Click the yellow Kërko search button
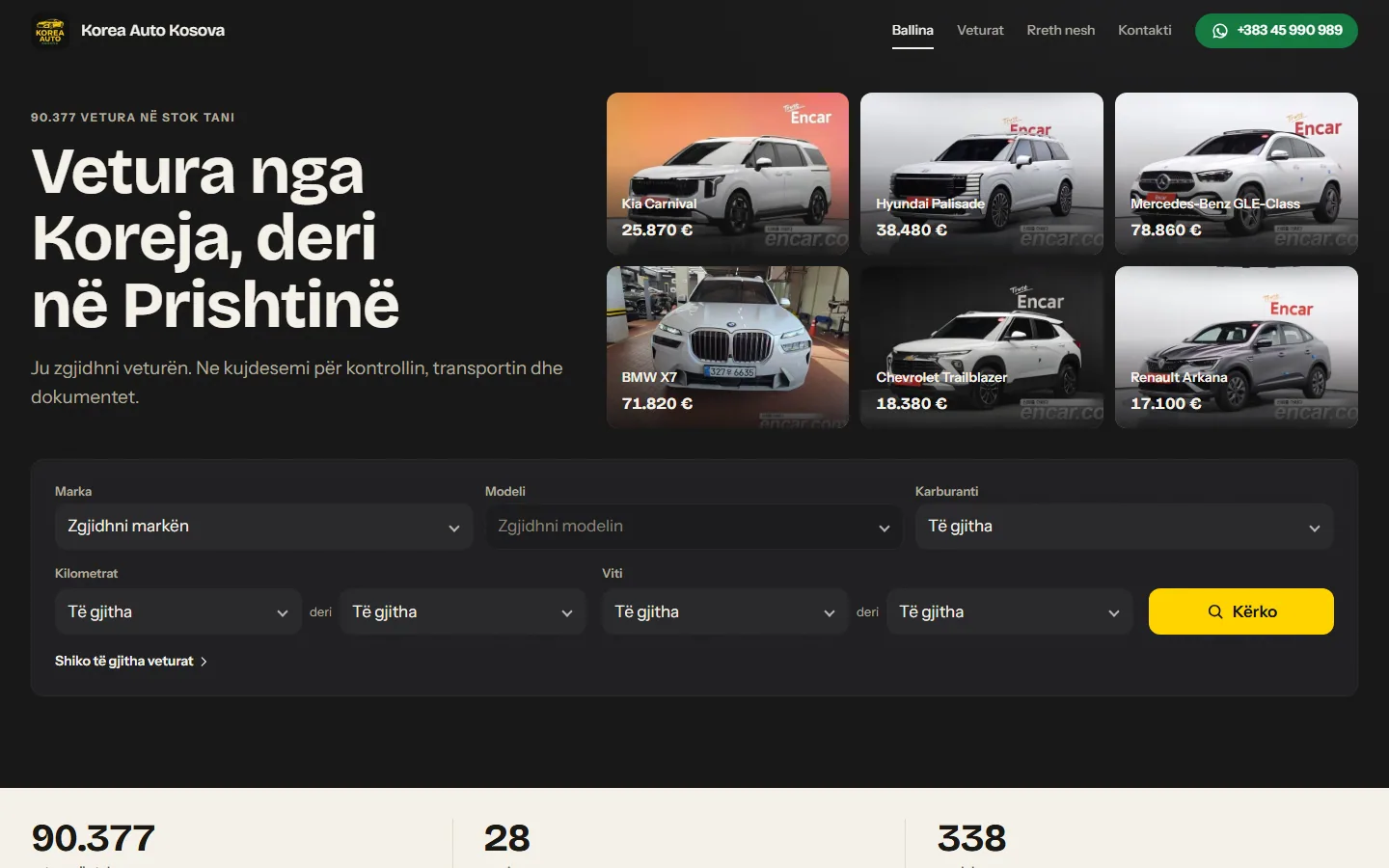The width and height of the screenshot is (1389, 868). (1241, 611)
